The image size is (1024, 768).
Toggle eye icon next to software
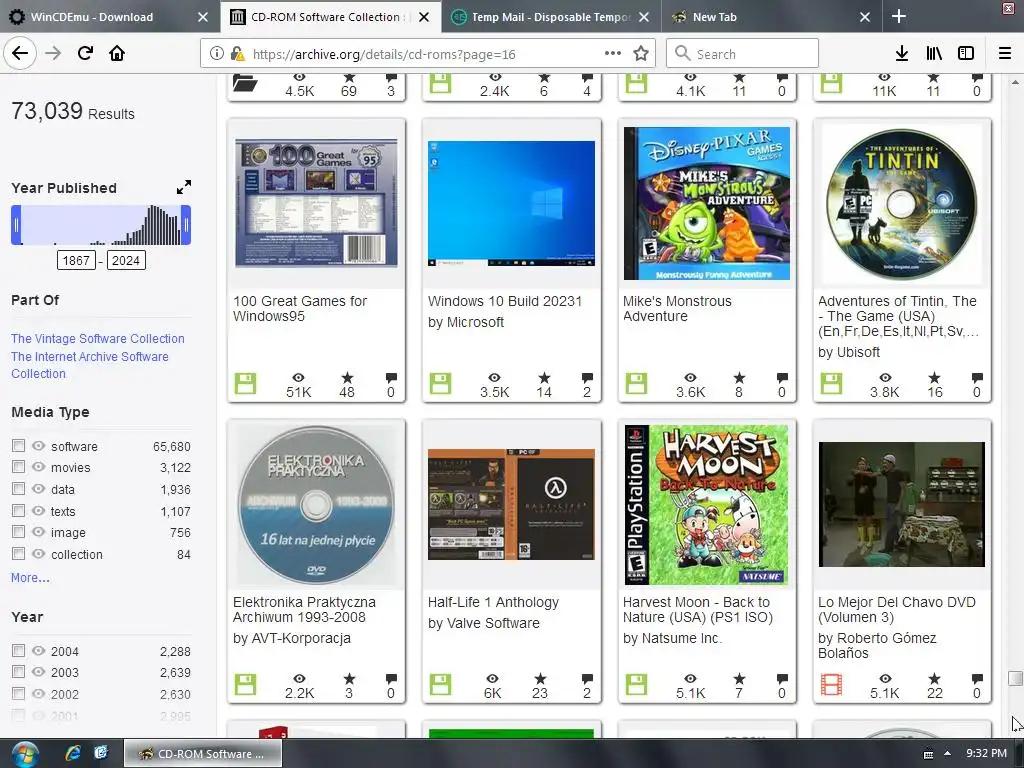39,445
